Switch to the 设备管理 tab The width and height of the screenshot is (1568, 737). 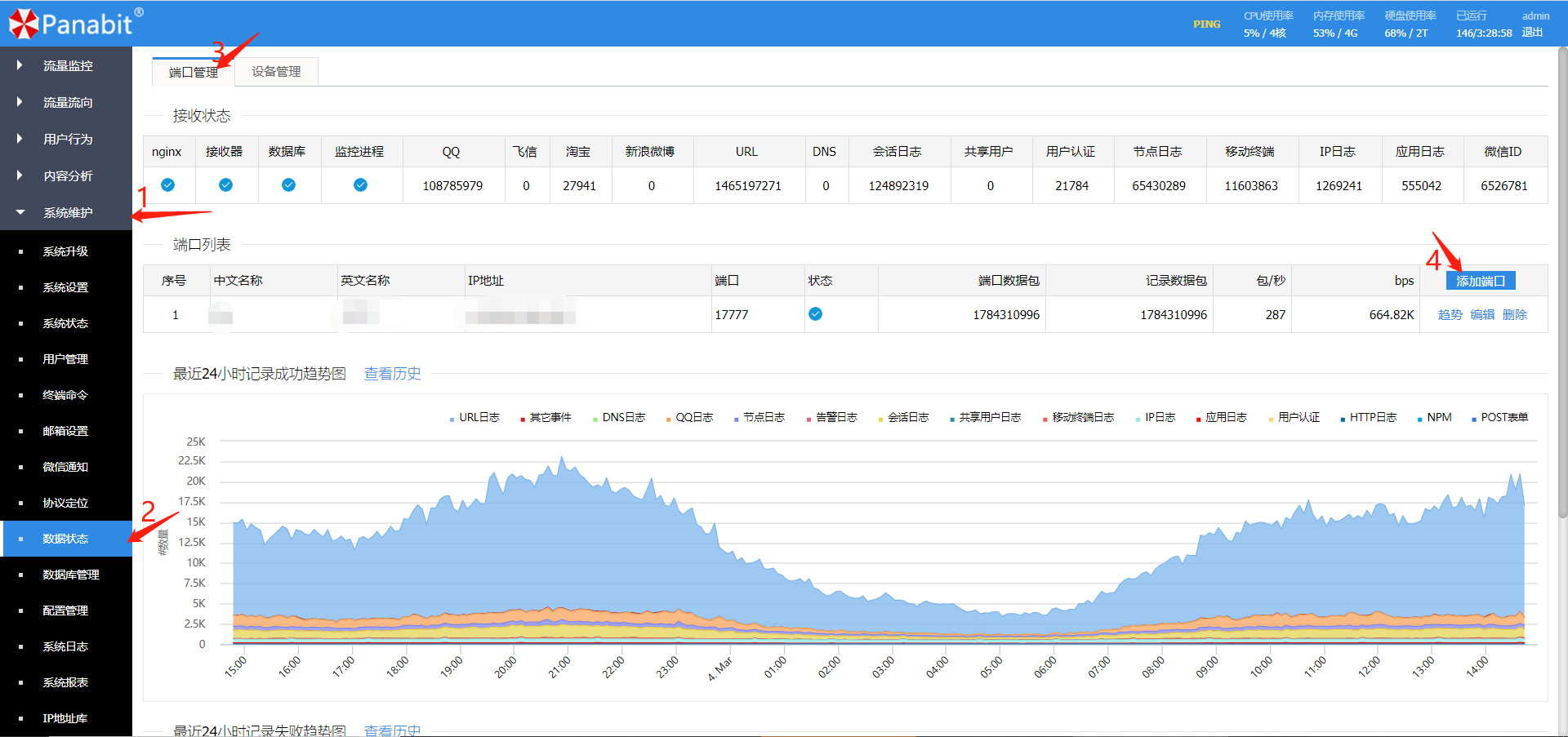(276, 72)
